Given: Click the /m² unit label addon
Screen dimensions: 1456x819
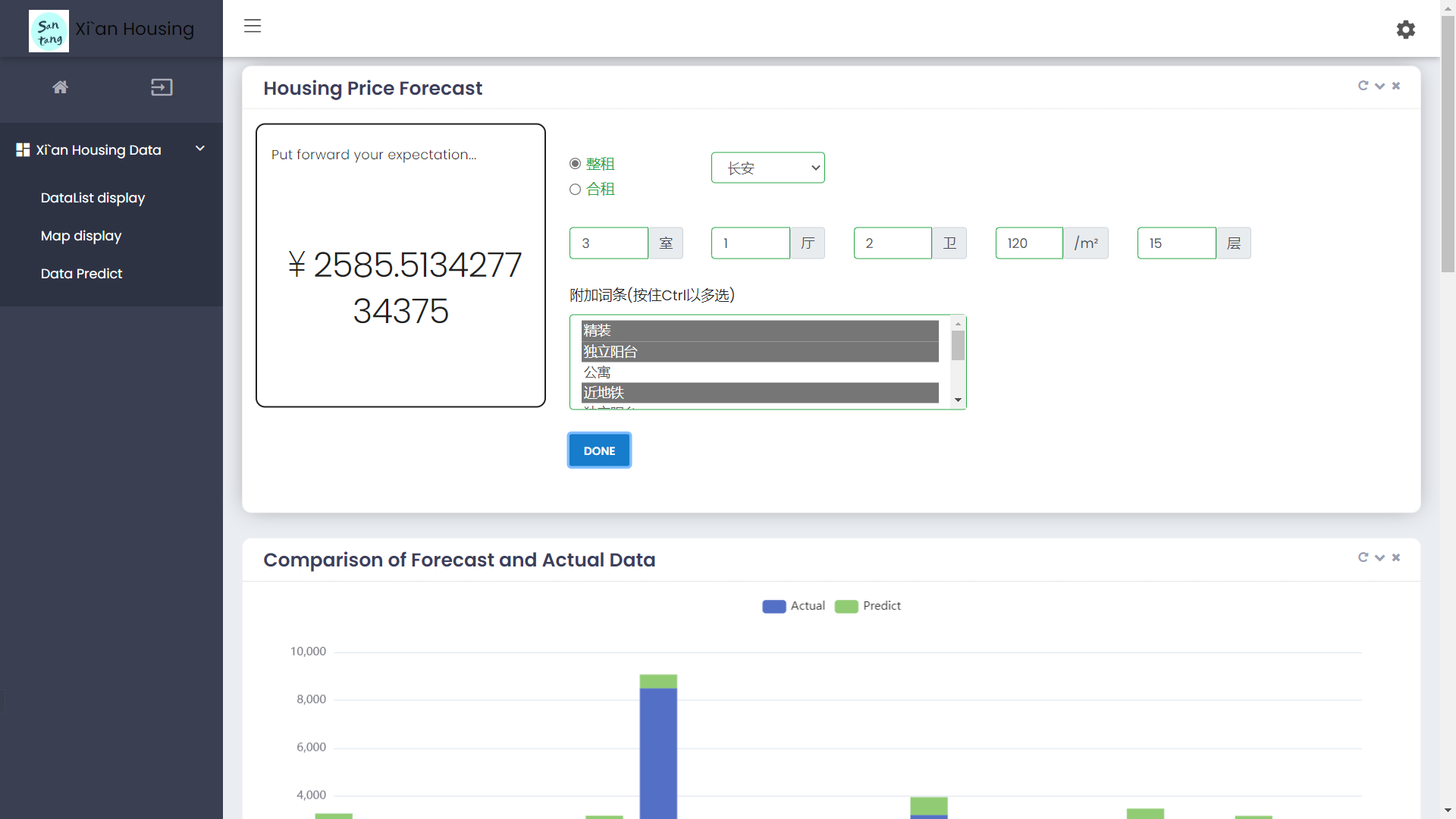Looking at the screenshot, I should pos(1086,243).
